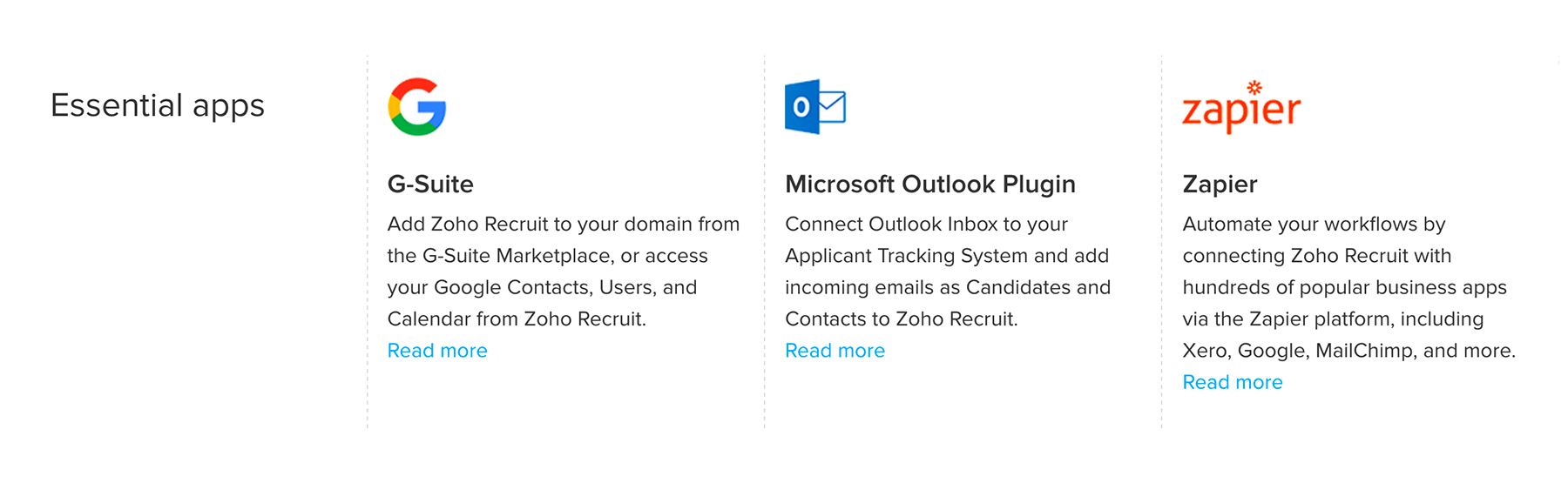Viewport: 1568px width, 483px height.
Task: Click the Google G logo
Action: tap(417, 107)
